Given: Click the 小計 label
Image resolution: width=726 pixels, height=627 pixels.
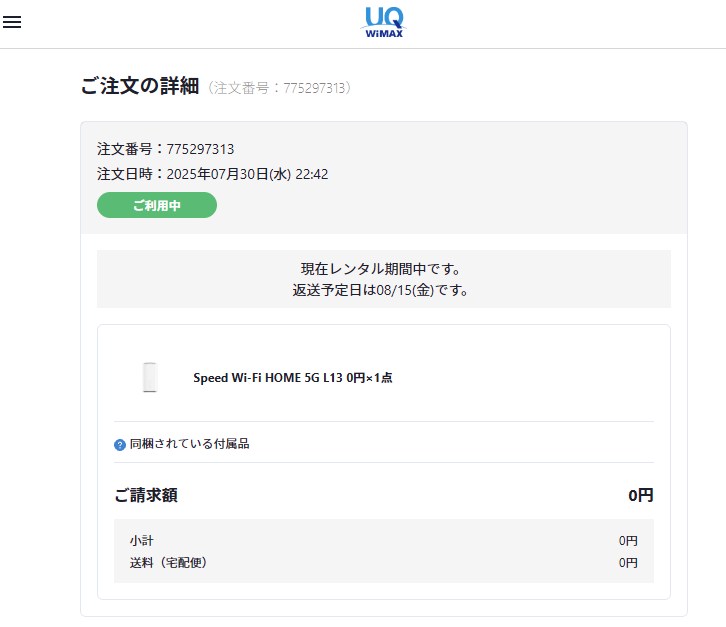Looking at the screenshot, I should pyautogui.click(x=141, y=540).
